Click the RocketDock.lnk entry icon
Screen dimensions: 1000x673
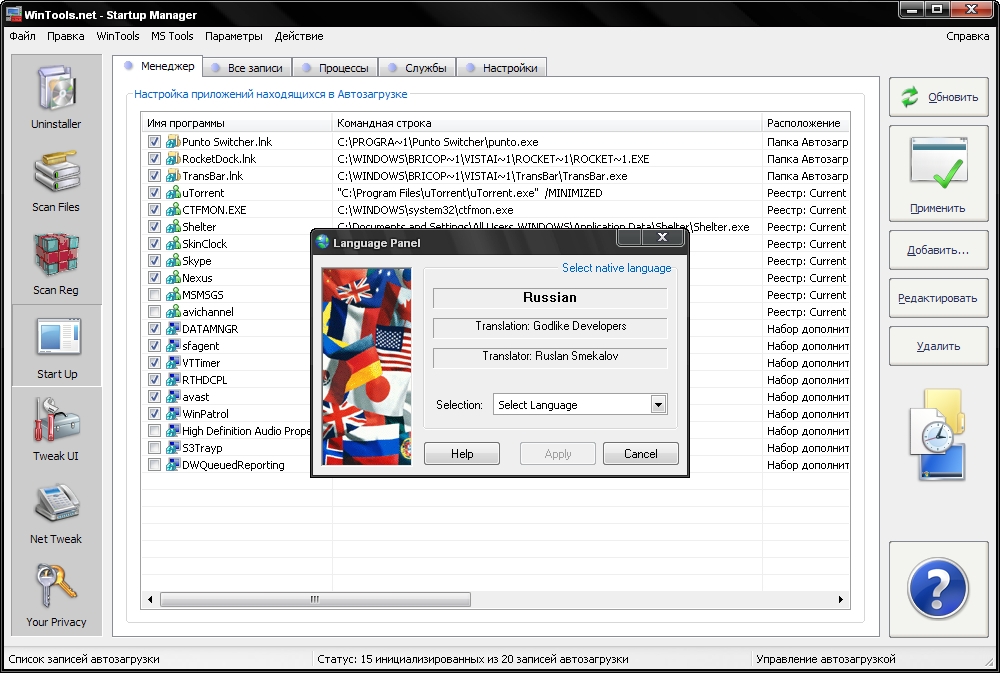[173, 159]
